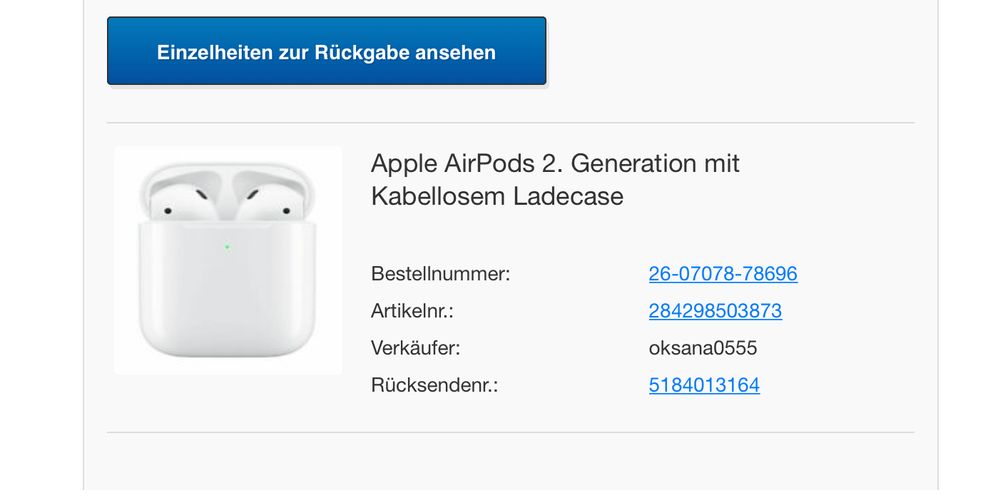The image size is (998, 498).
Task: Click the Artikelnr. label
Action: point(412,311)
